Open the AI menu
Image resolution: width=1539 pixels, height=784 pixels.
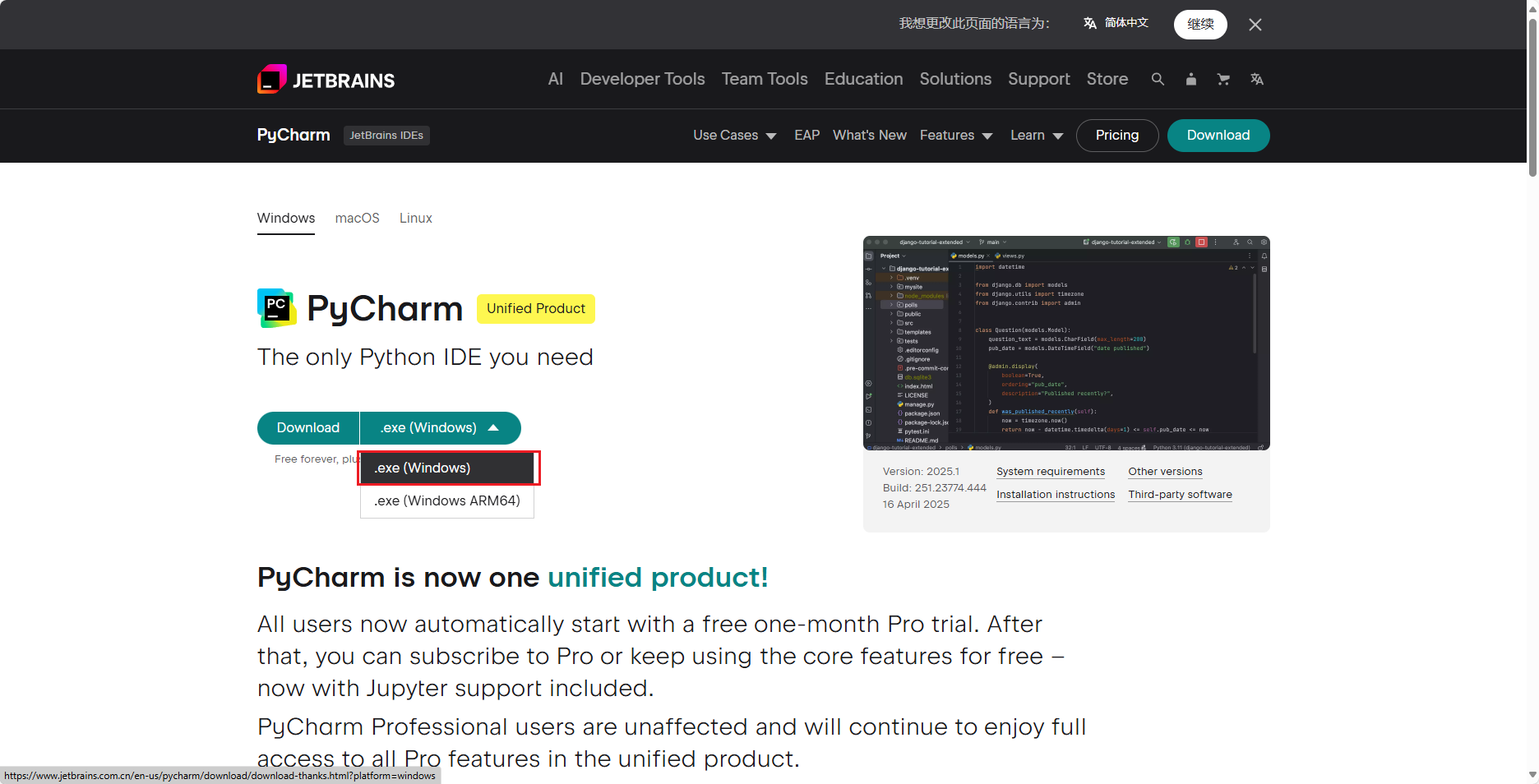click(x=556, y=79)
